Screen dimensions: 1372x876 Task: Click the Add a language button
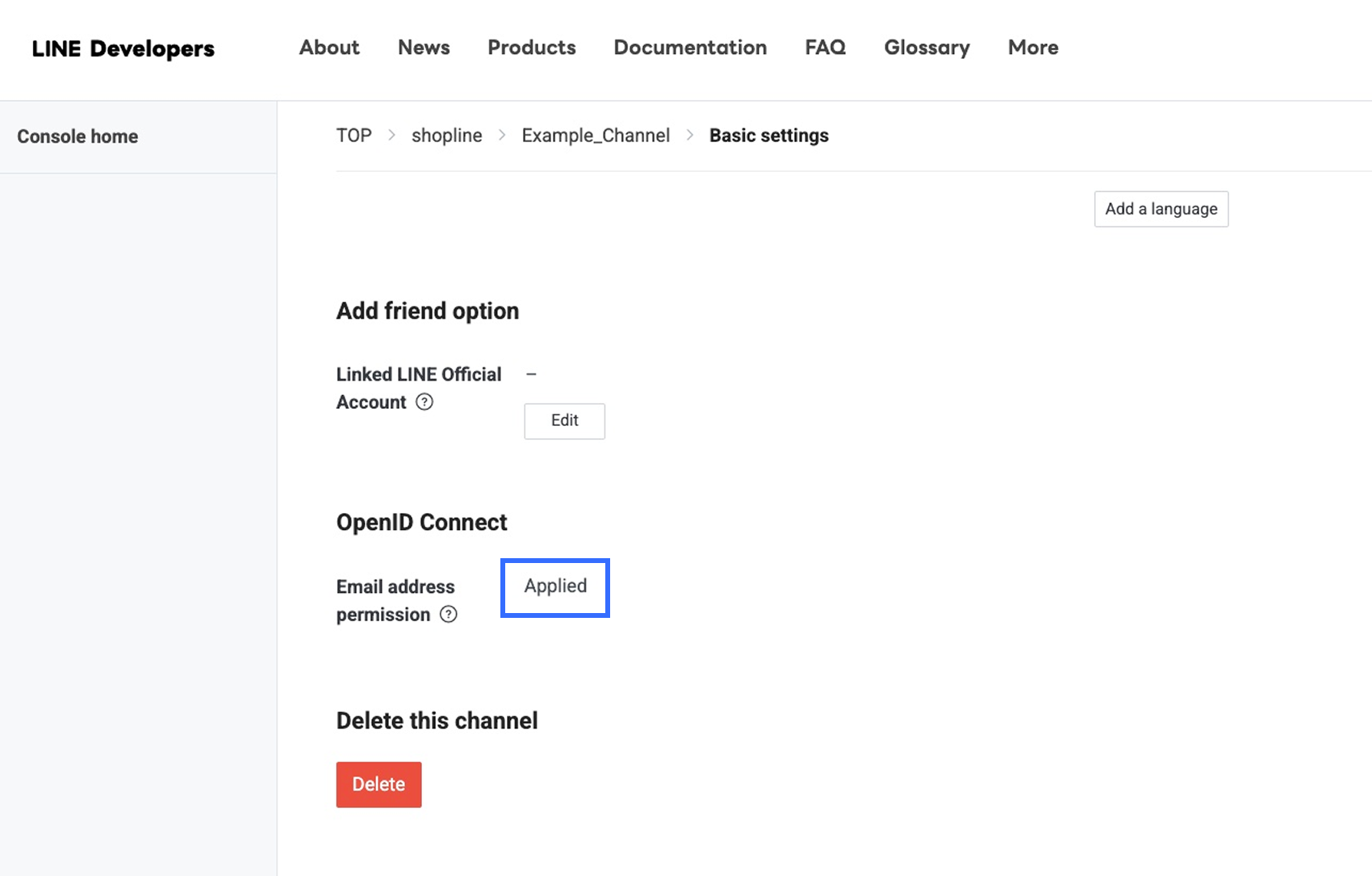(1161, 209)
